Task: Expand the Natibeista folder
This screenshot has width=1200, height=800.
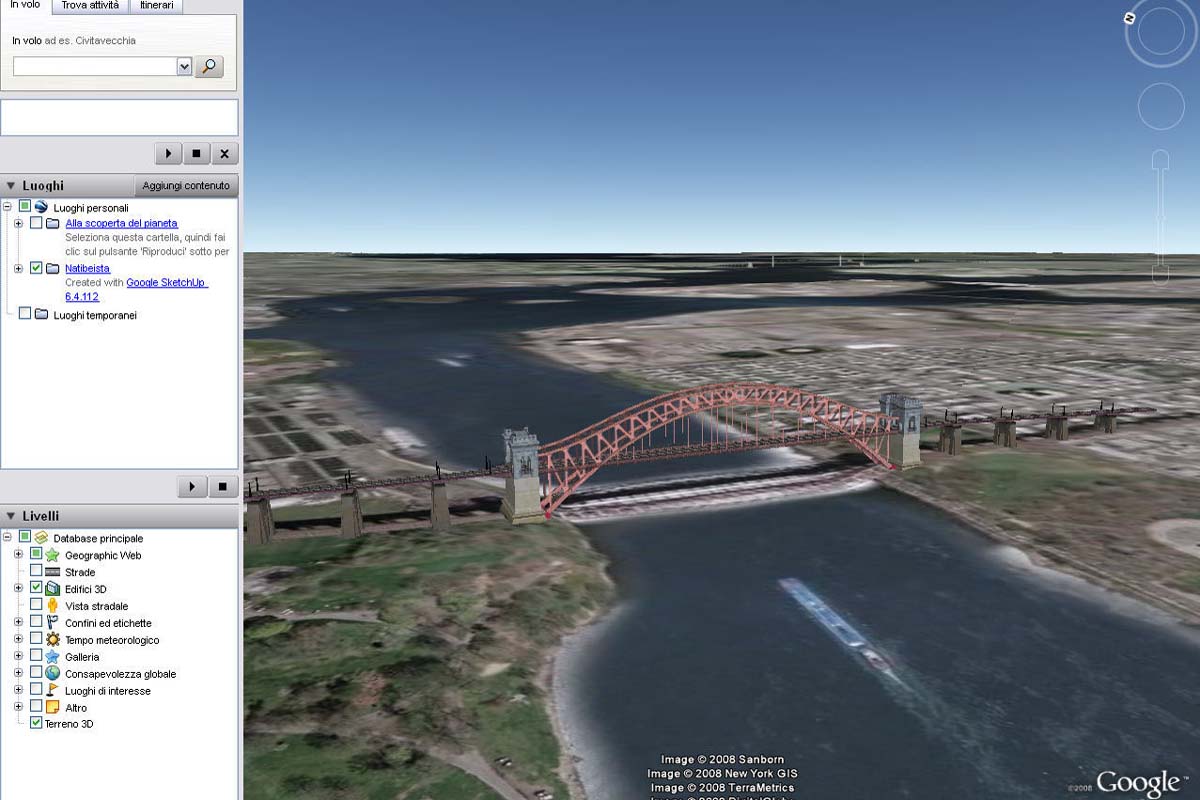Action: [18, 268]
